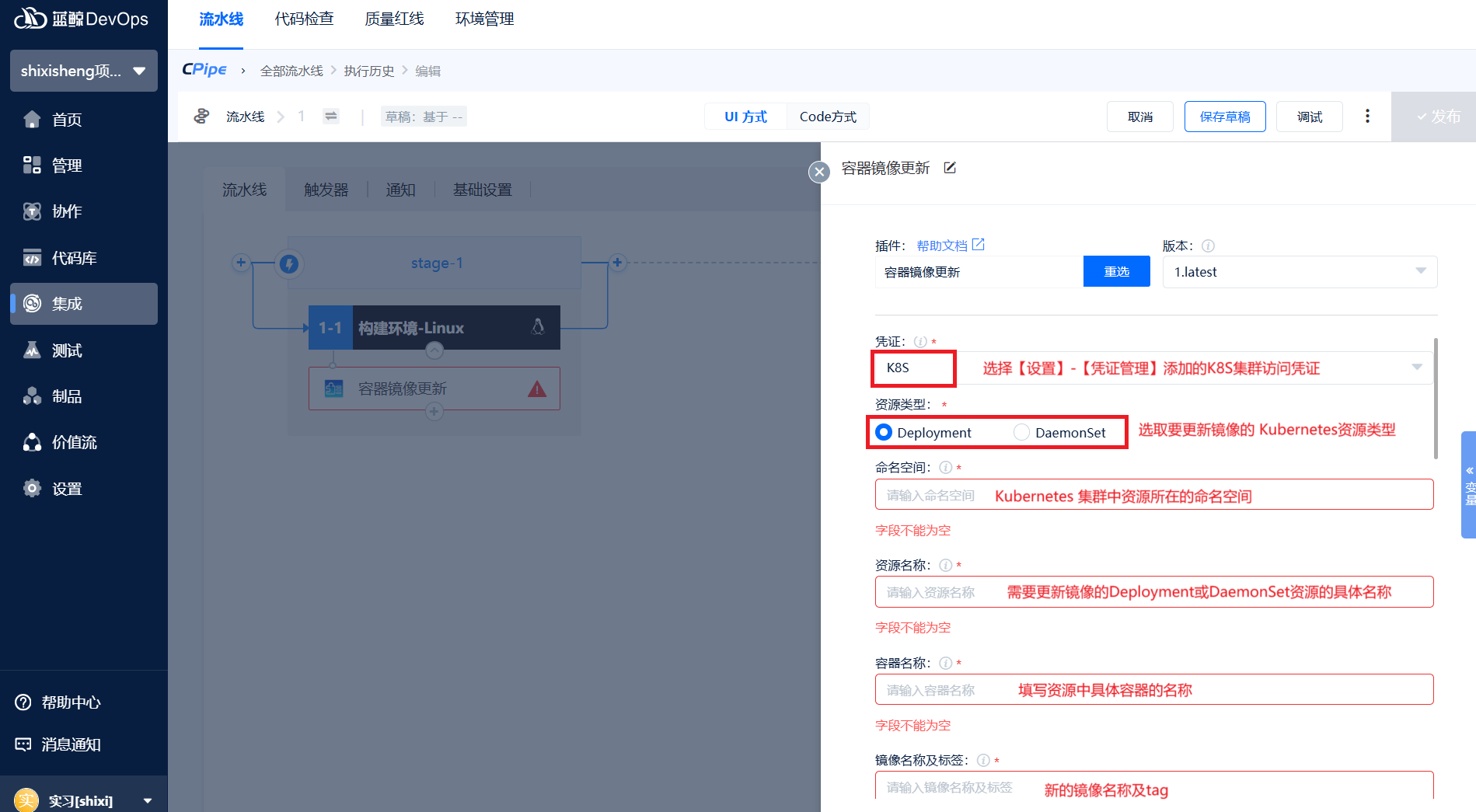Click the 保存草稿 button
The height and width of the screenshot is (812, 1476).
[x=1224, y=117]
